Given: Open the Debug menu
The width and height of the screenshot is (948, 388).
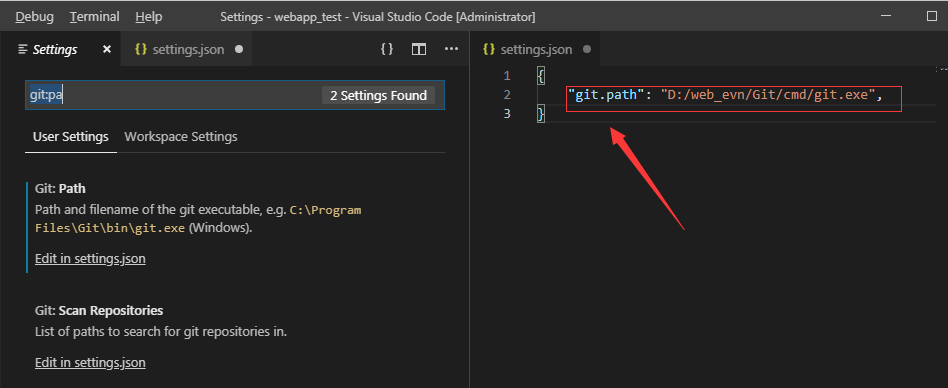Looking at the screenshot, I should point(35,17).
